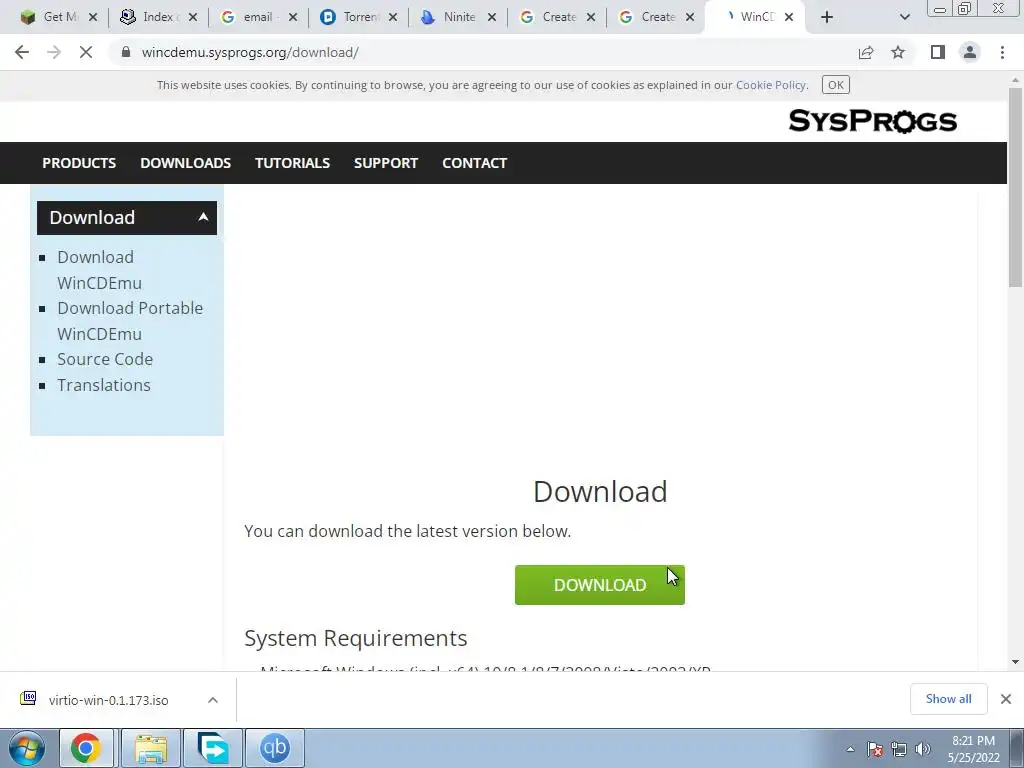Open downloaded virtio-win-0.1.173.iso file
This screenshot has height=768, width=1024.
tap(108, 700)
